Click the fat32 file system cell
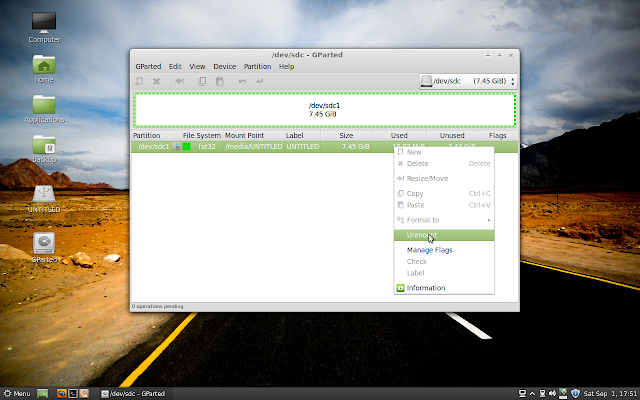Image resolution: width=640 pixels, height=400 pixels. click(x=207, y=147)
